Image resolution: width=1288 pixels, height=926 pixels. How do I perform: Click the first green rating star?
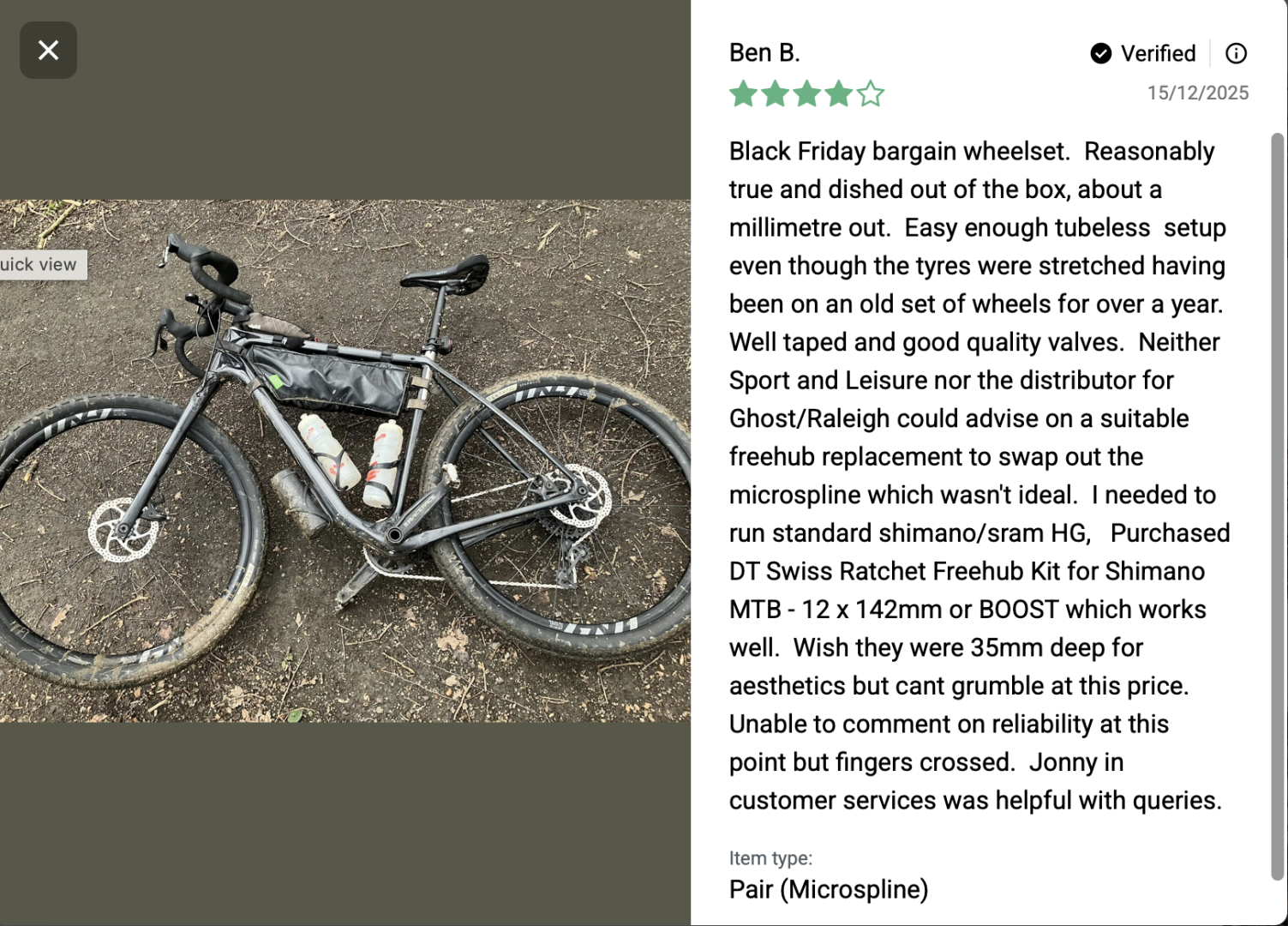pos(744,93)
